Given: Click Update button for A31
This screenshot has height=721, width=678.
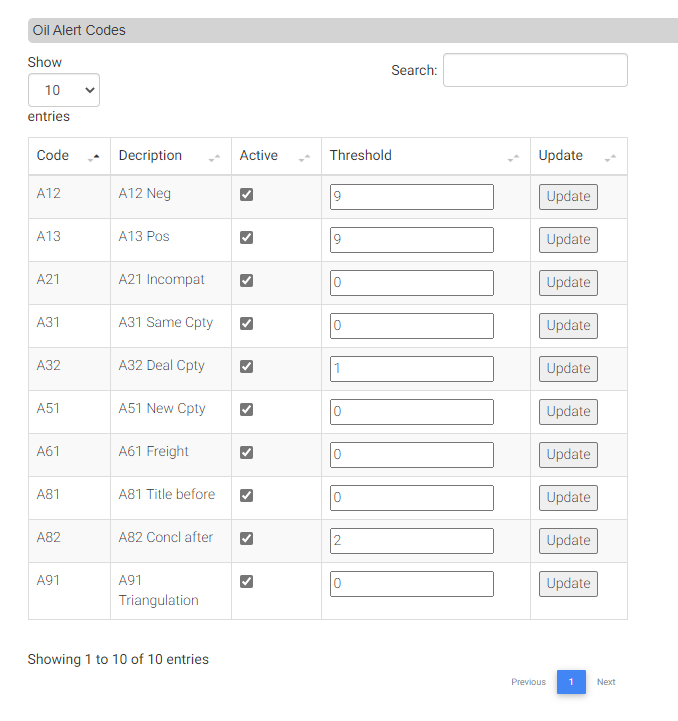Looking at the screenshot, I should pyautogui.click(x=569, y=326).
